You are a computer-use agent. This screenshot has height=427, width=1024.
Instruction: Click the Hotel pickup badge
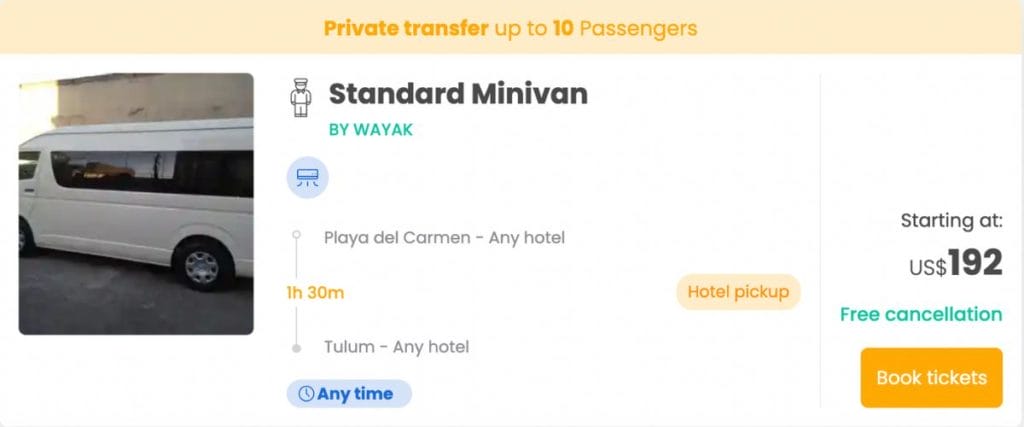[x=738, y=292]
